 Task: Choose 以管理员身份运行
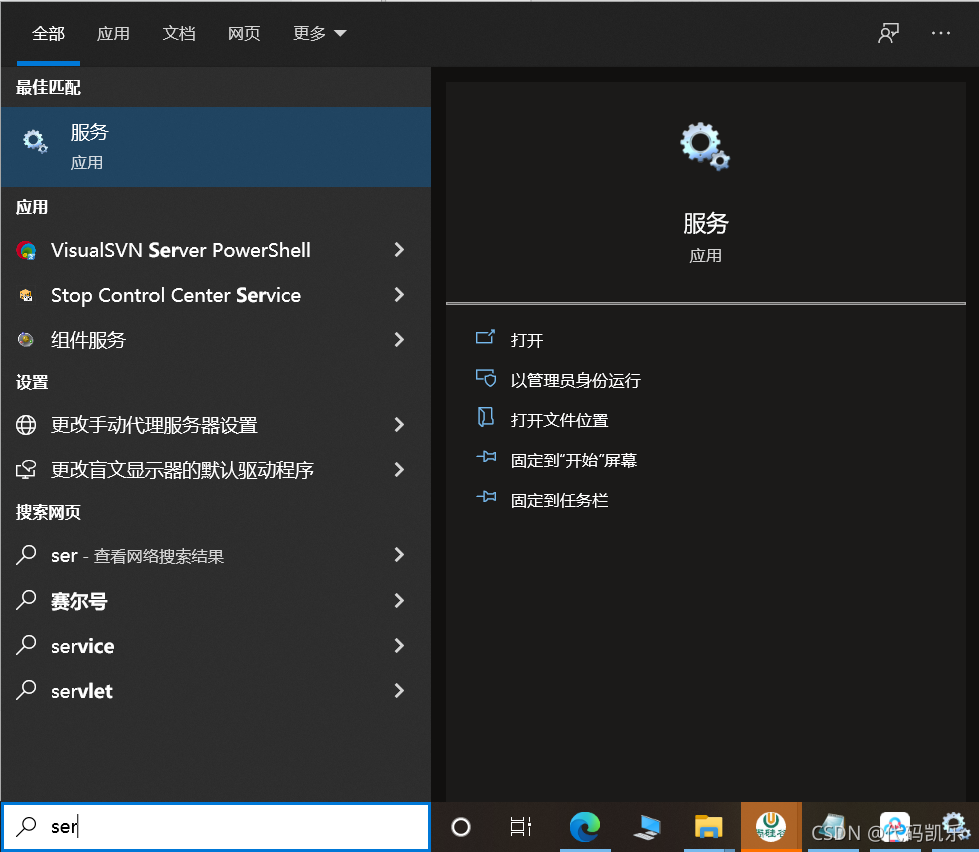pyautogui.click(x=576, y=380)
